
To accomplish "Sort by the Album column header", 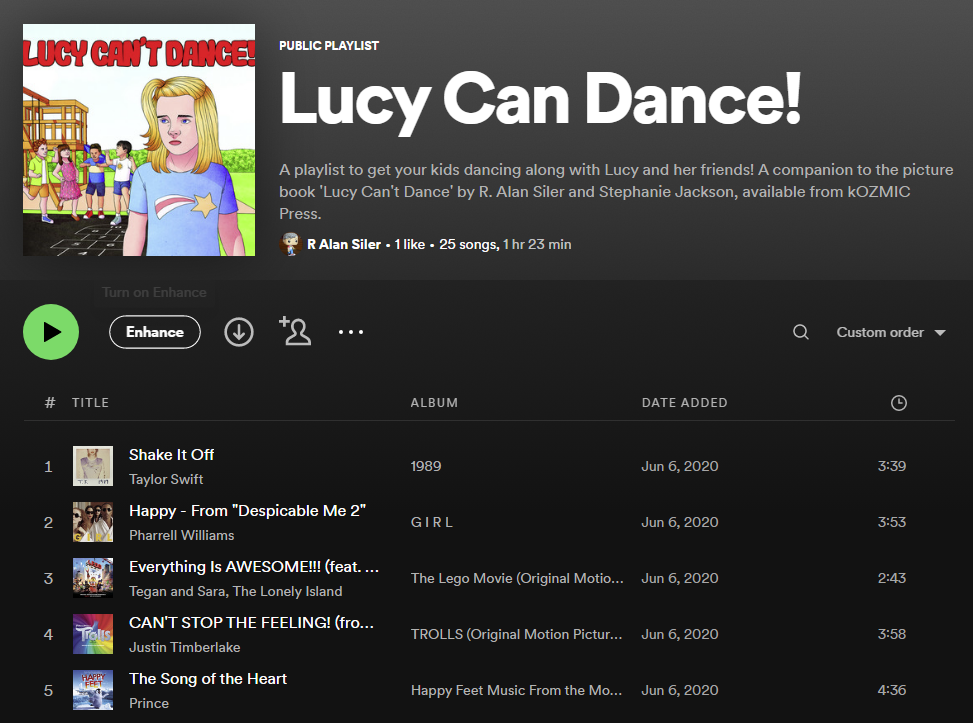I will pyautogui.click(x=434, y=403).
